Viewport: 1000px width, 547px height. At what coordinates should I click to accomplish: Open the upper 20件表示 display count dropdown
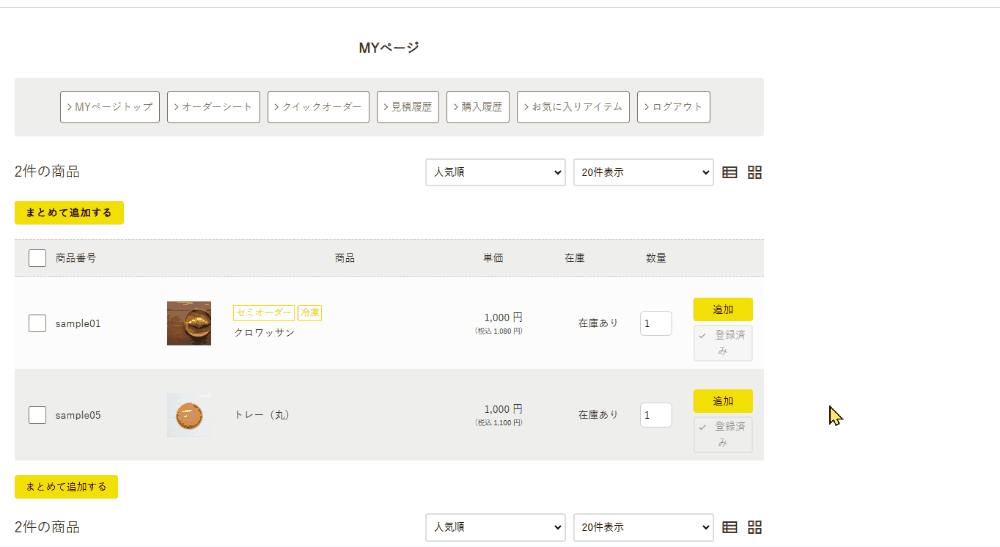click(643, 172)
